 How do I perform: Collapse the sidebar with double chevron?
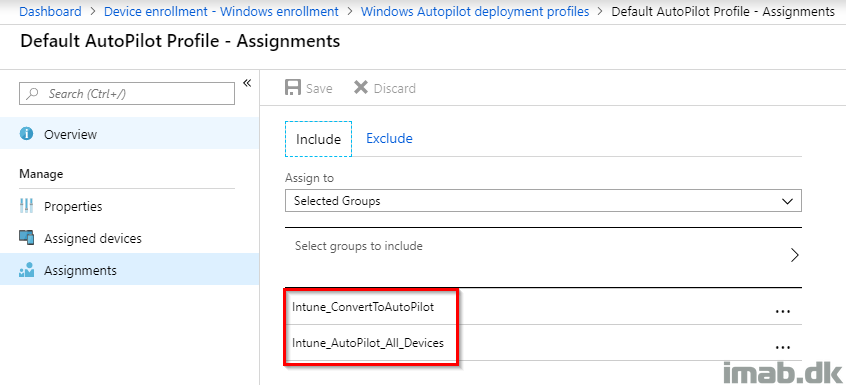coord(247,82)
